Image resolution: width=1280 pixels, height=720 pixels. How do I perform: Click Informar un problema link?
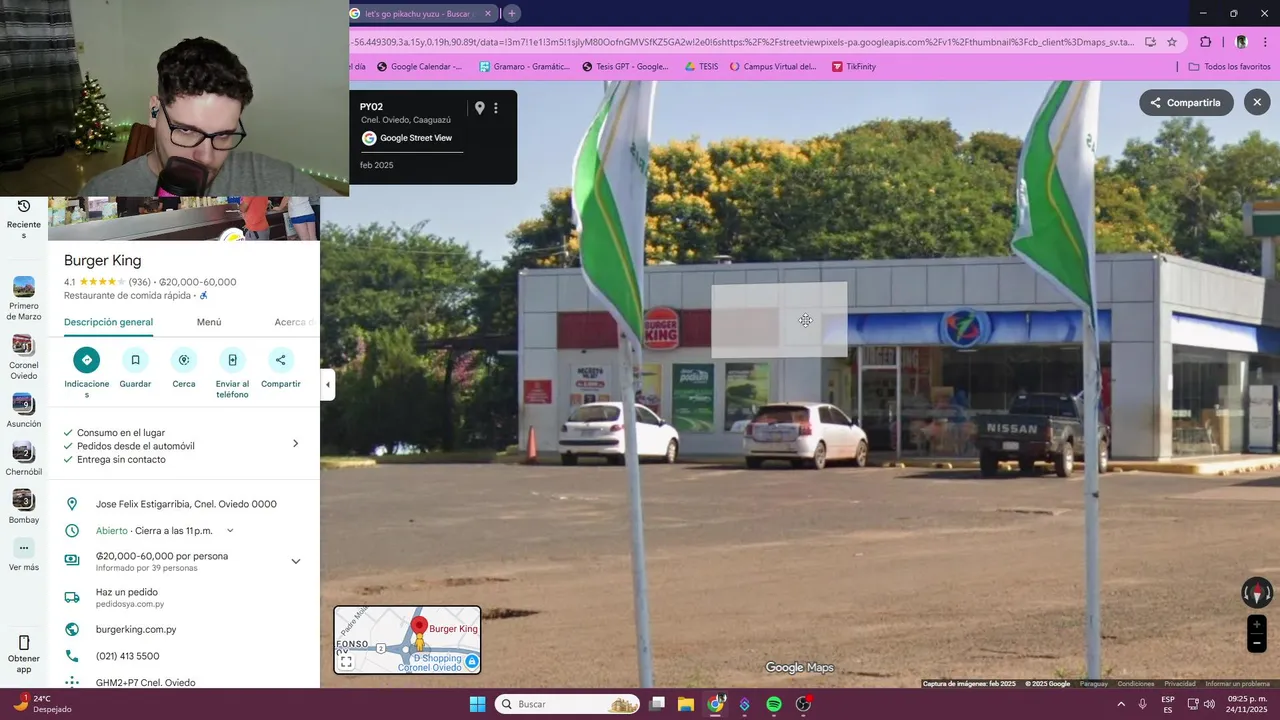1237,684
